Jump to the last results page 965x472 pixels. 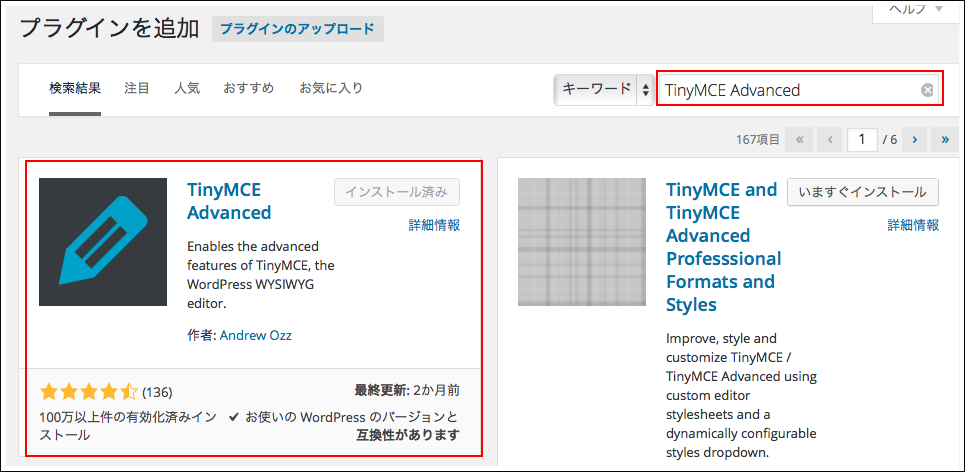click(x=945, y=140)
